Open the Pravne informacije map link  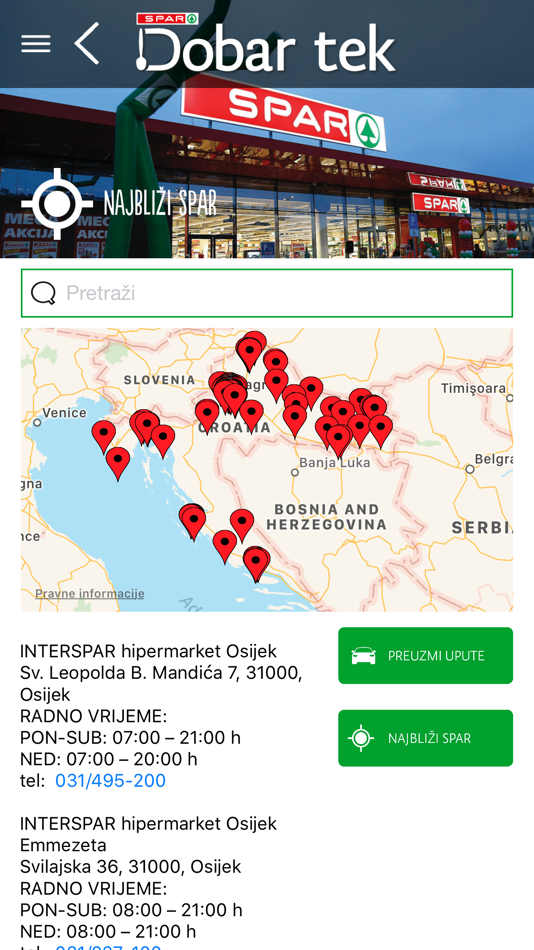[90, 593]
